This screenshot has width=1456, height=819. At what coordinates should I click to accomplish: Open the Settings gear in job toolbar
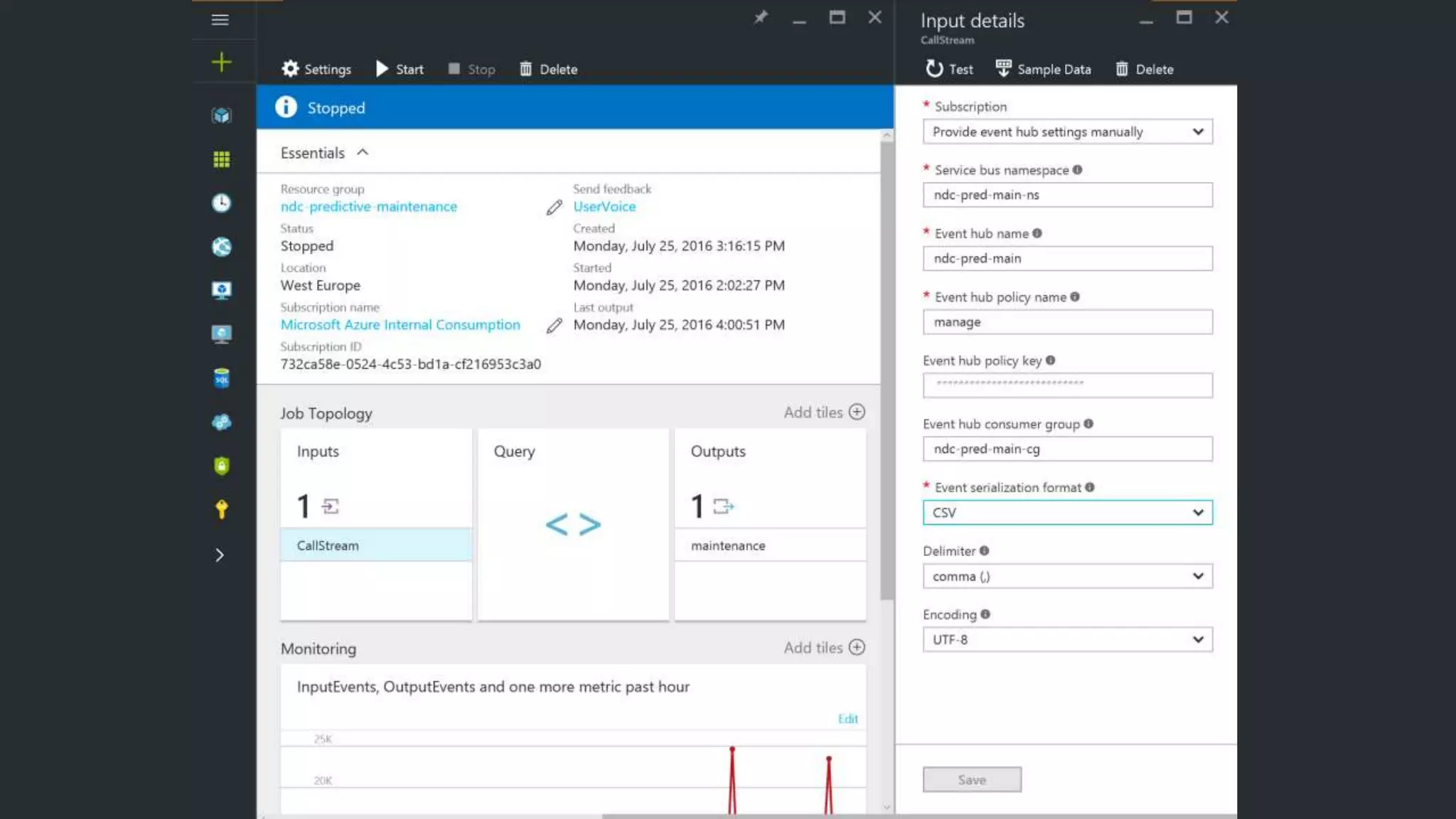click(316, 69)
